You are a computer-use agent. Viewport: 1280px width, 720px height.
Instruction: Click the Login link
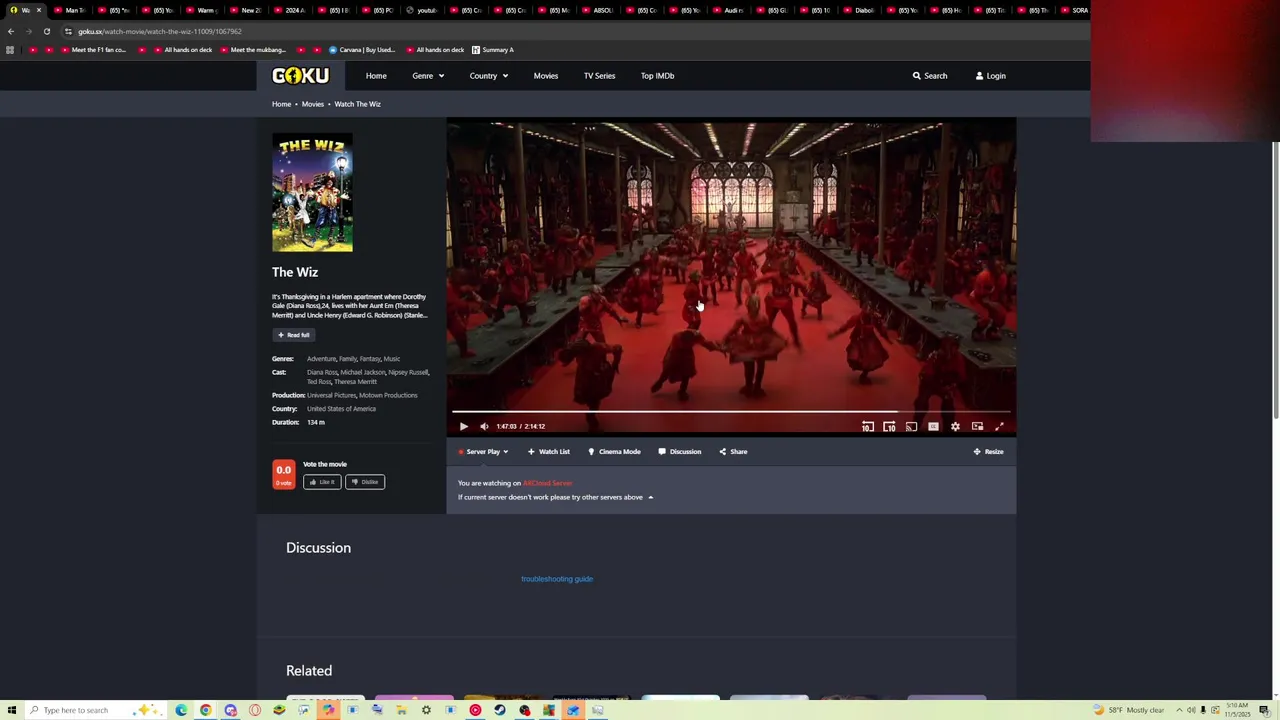(990, 75)
